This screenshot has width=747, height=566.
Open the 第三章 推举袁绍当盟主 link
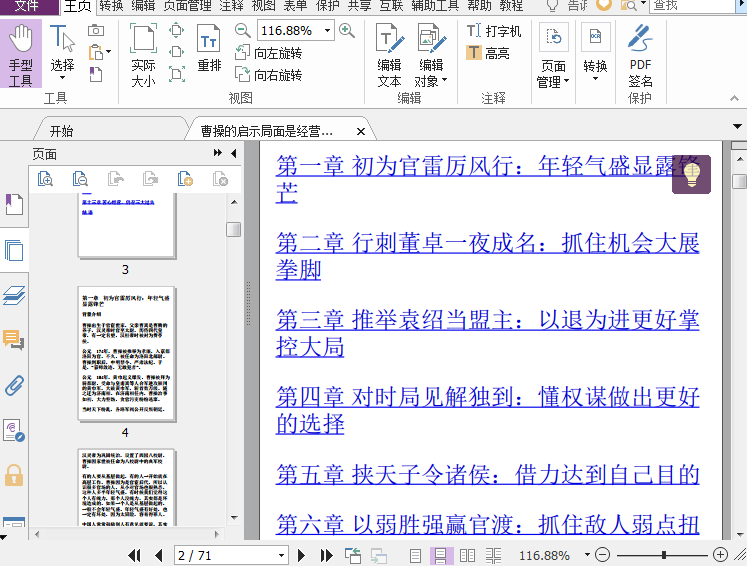click(488, 334)
